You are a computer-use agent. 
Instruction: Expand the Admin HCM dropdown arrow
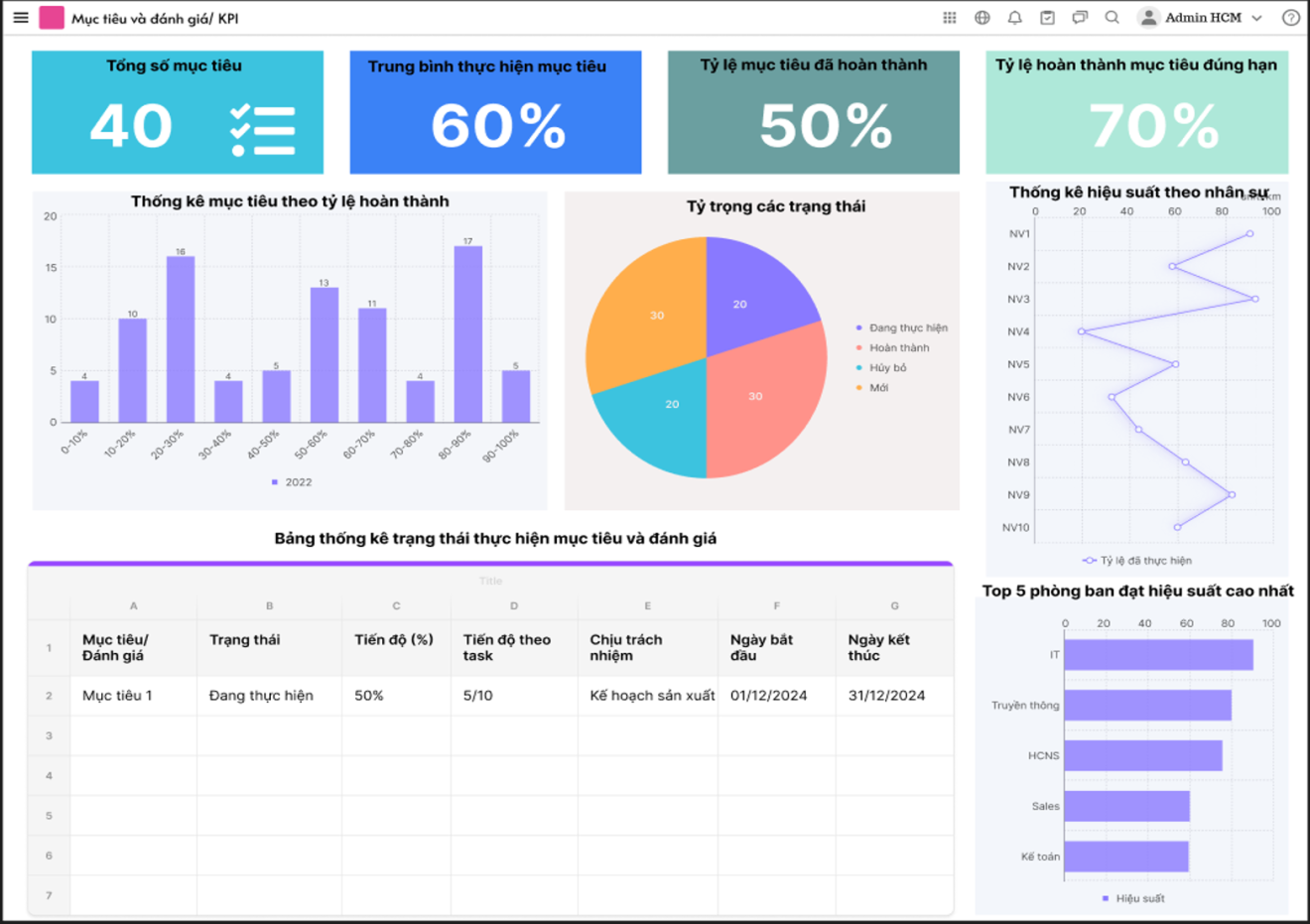point(1256,18)
